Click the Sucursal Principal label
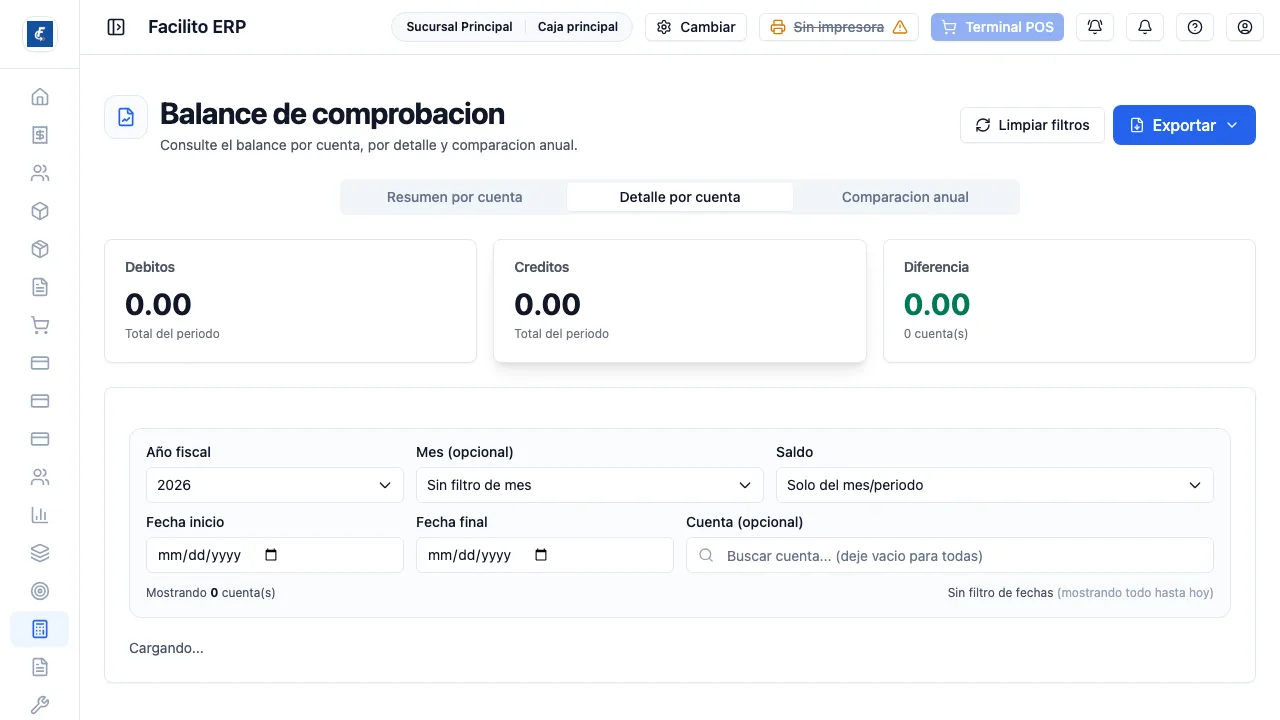The image size is (1280, 720). tap(459, 27)
